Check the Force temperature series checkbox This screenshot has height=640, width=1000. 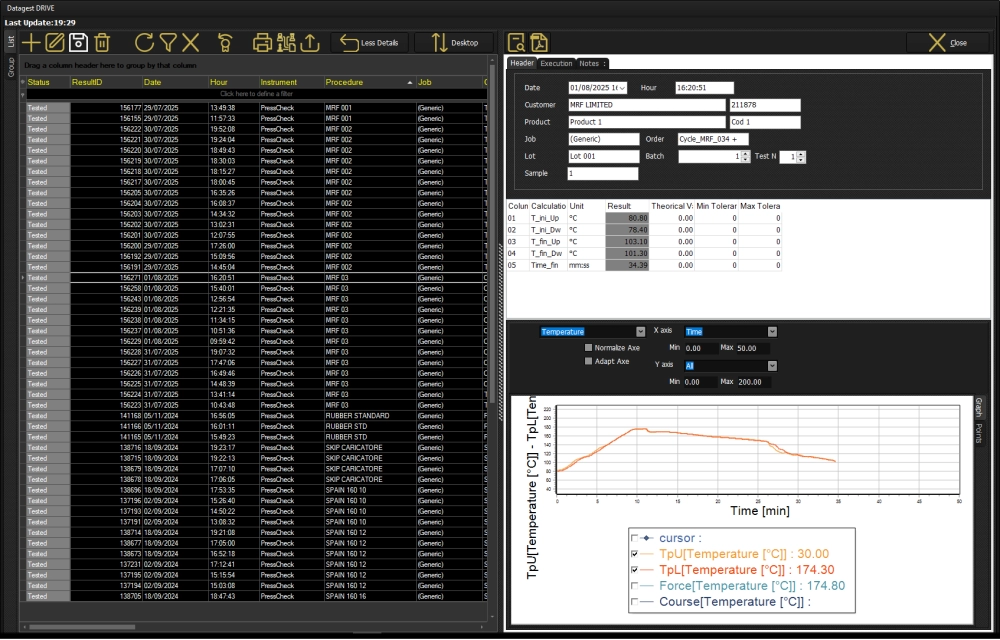pos(636,586)
